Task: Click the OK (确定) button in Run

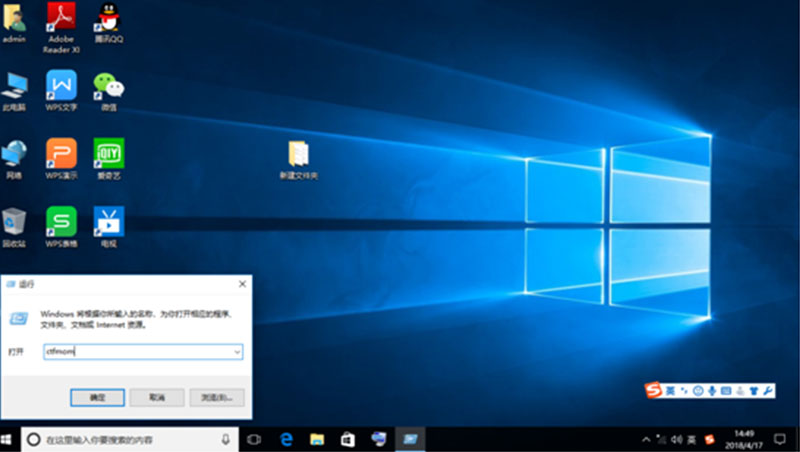Action: [97, 397]
